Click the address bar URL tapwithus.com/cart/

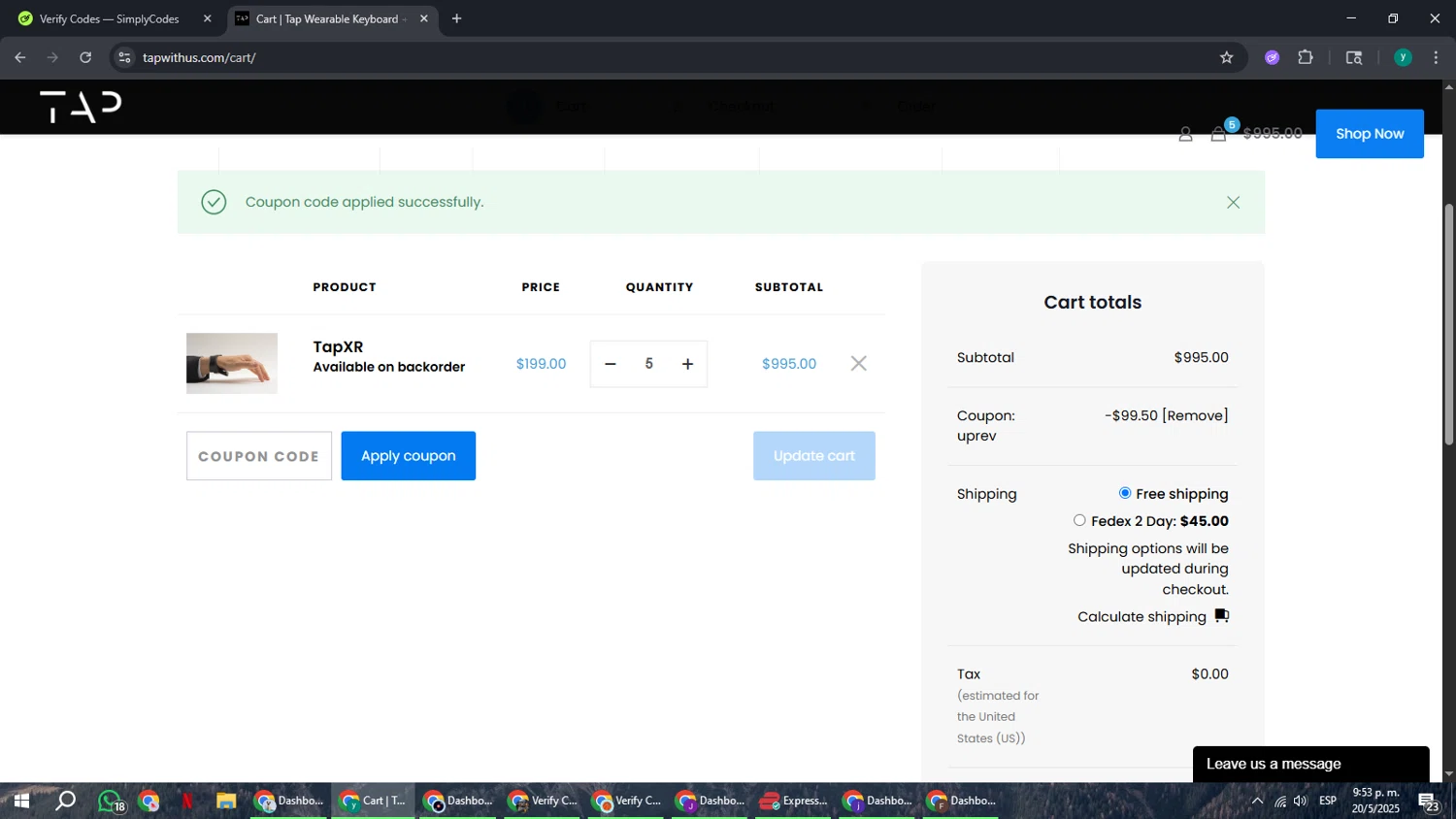coord(199,57)
